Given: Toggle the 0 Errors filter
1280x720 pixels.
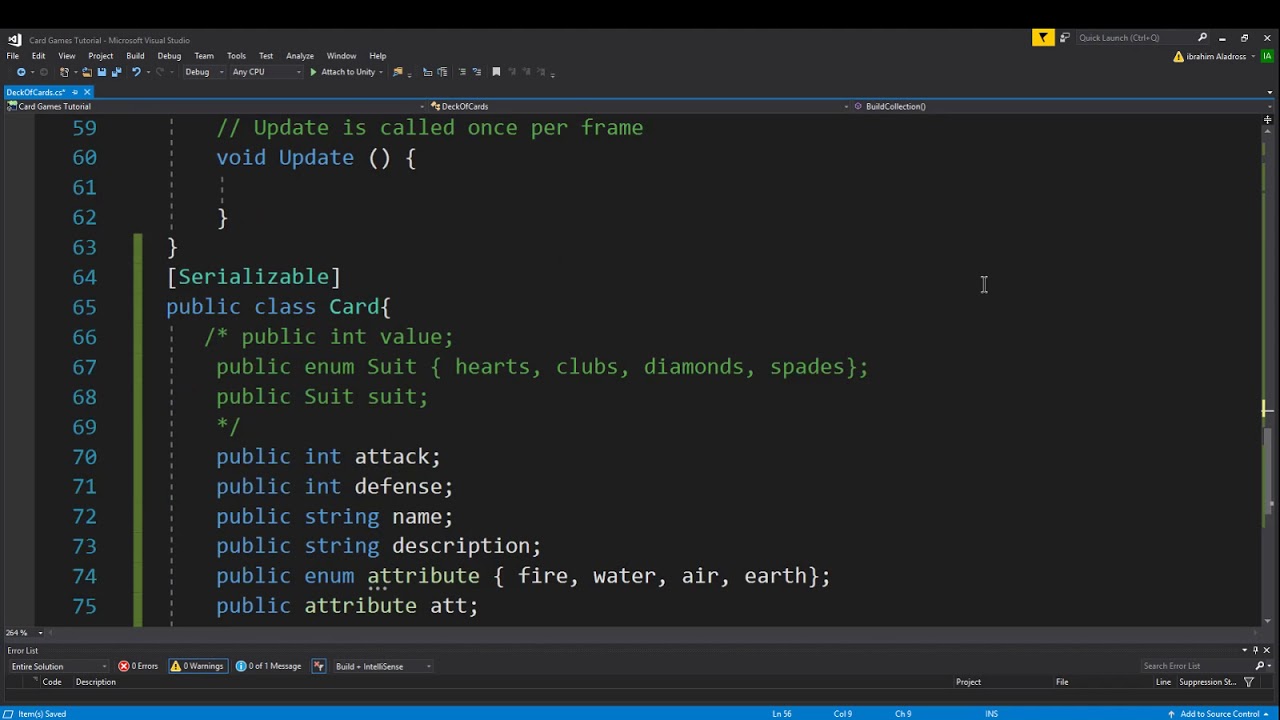Looking at the screenshot, I should (x=138, y=666).
